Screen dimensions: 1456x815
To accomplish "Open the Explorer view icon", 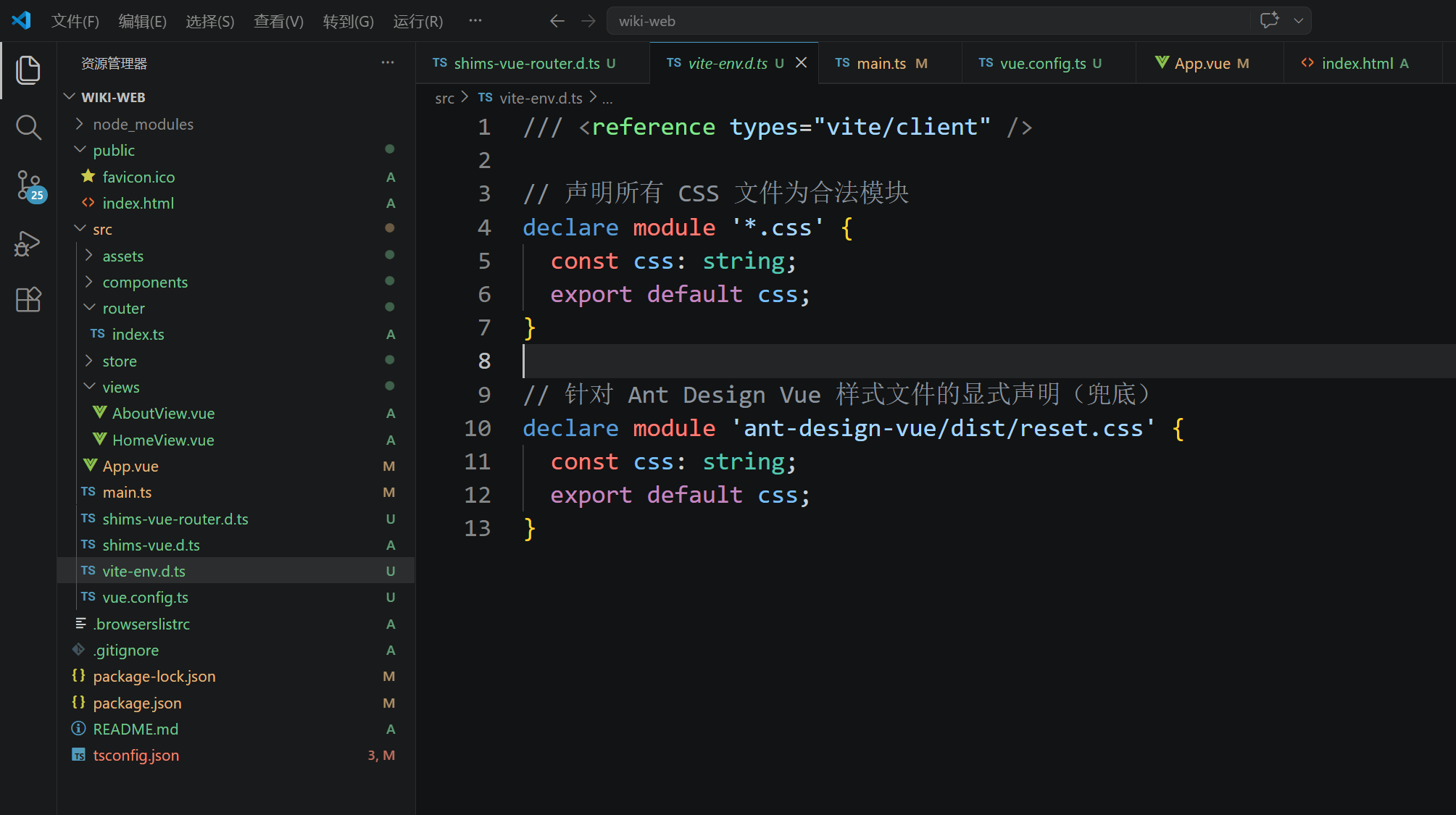I will 28,70.
